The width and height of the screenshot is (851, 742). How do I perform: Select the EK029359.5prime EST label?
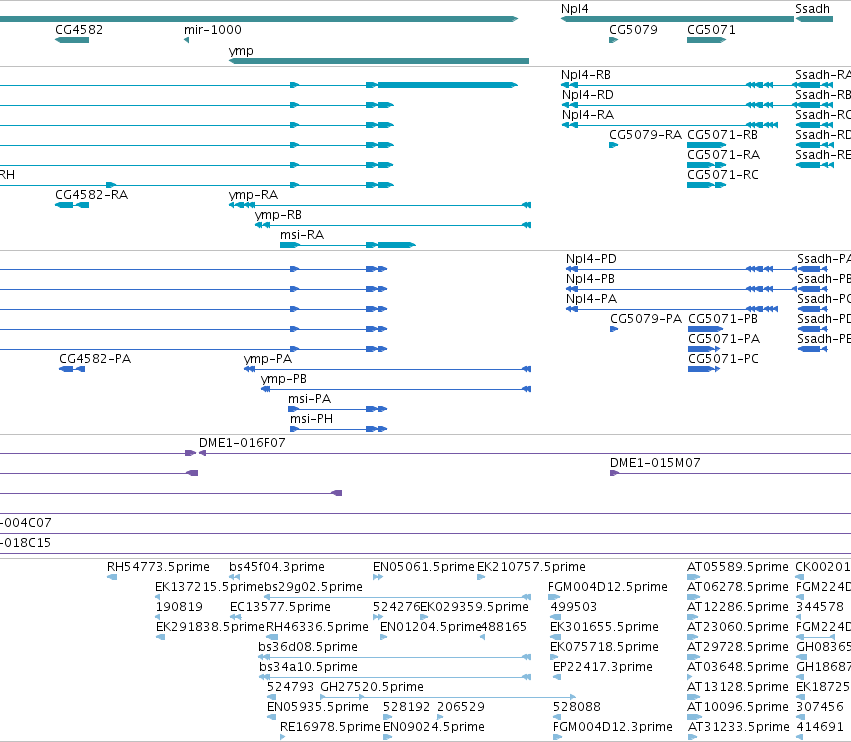point(474,607)
